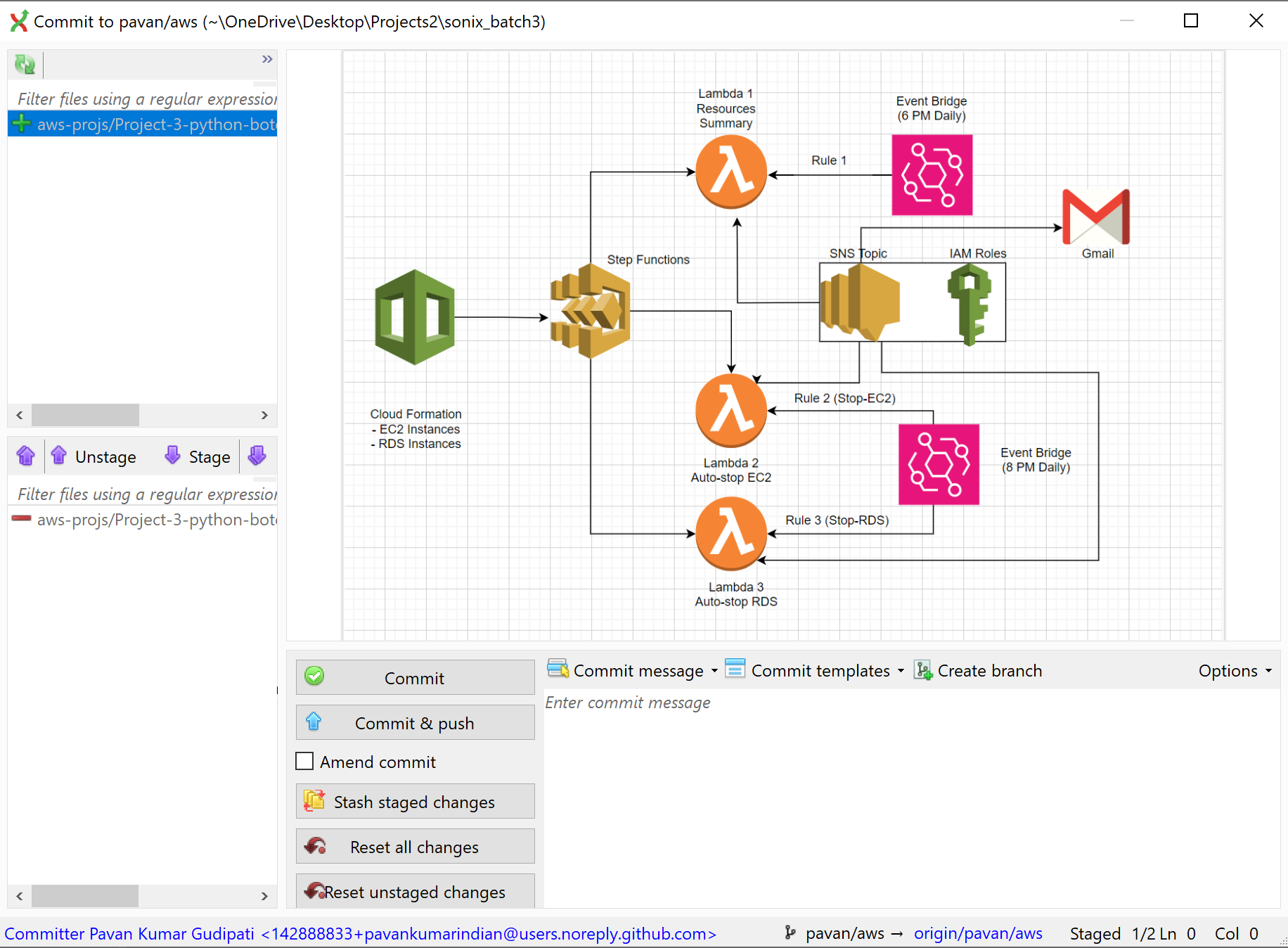Click Commit & push
This screenshot has height=948, width=1288.
[x=415, y=722]
